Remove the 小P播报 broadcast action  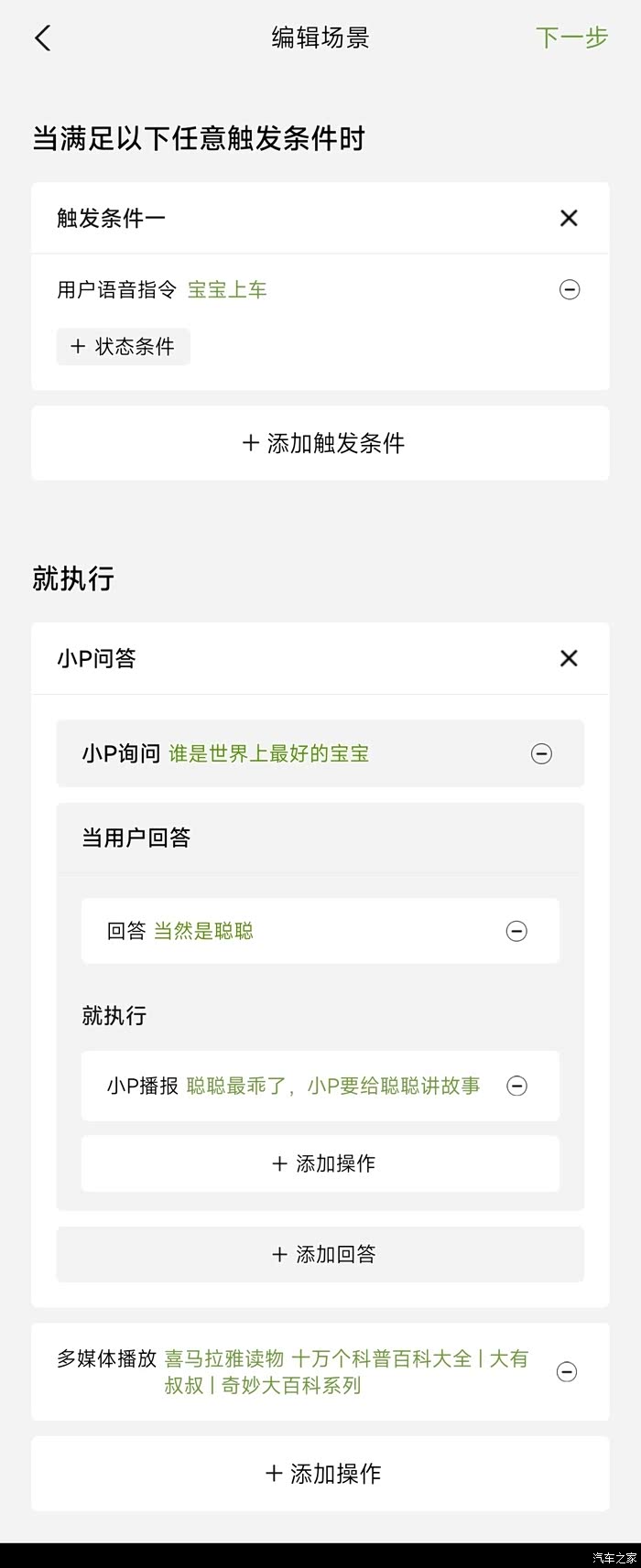(x=517, y=1087)
